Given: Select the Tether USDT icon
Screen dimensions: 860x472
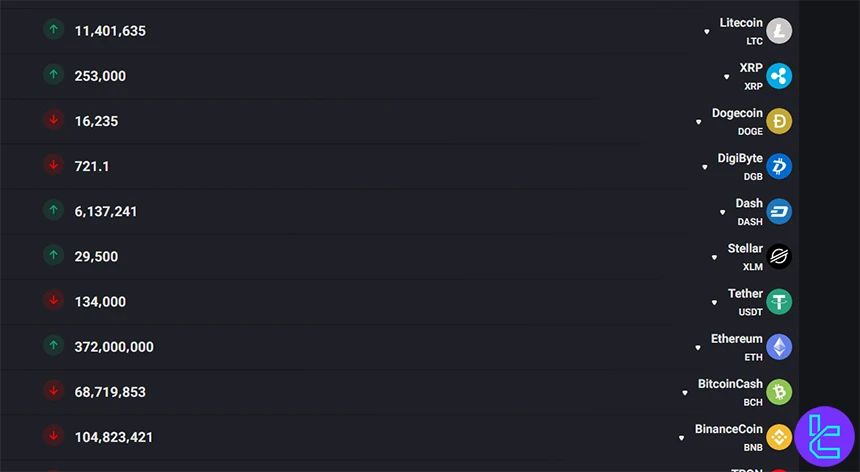Looking at the screenshot, I should tap(779, 302).
